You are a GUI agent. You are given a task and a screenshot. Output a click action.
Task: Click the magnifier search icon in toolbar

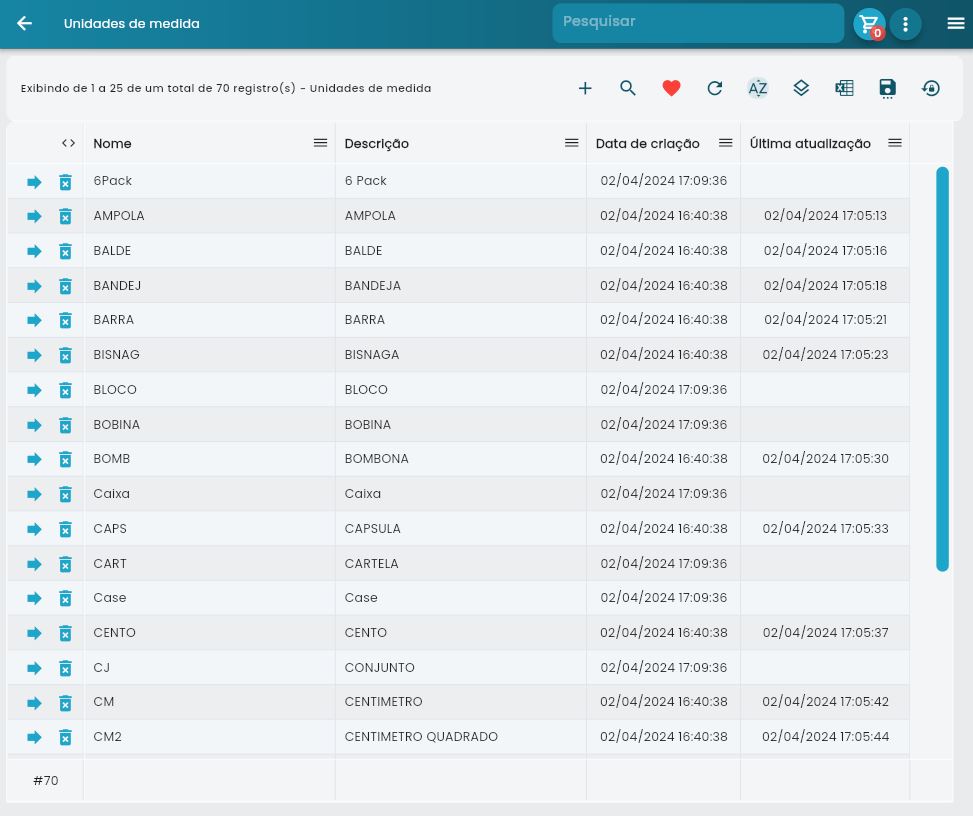[628, 88]
